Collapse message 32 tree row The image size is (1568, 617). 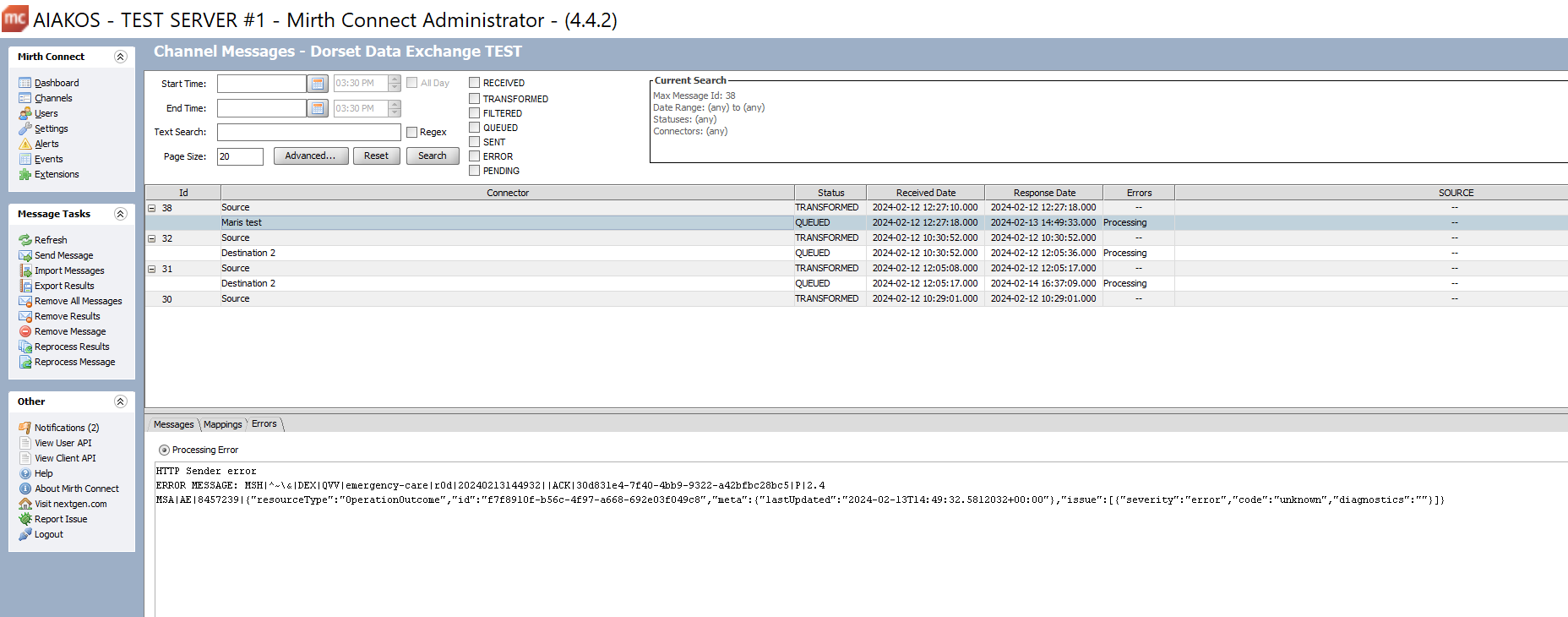(152, 238)
